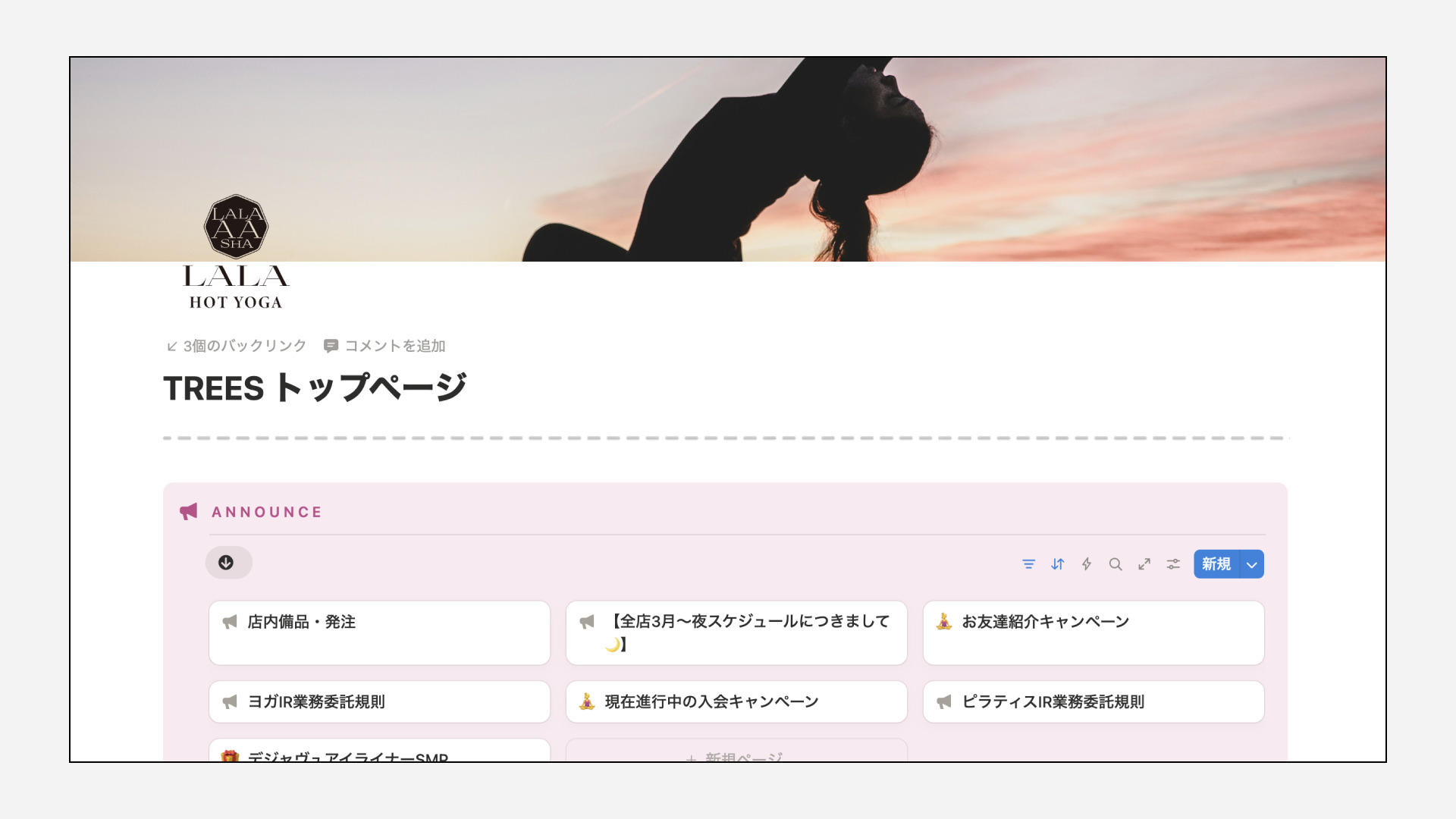This screenshot has width=1456, height=819.
Task: Open the 現在進行中の入会キャンペーン page card
Action: (x=736, y=701)
